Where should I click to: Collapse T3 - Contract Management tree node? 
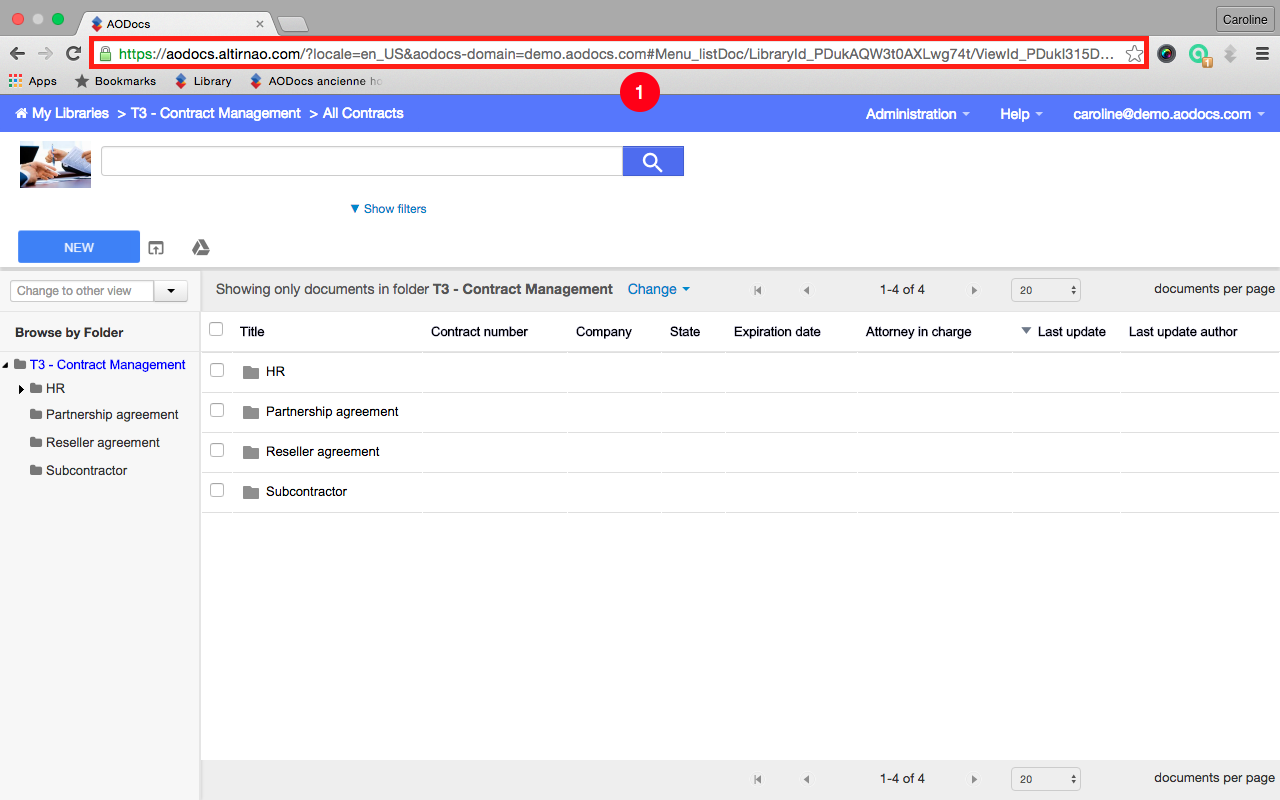click(x=6, y=365)
